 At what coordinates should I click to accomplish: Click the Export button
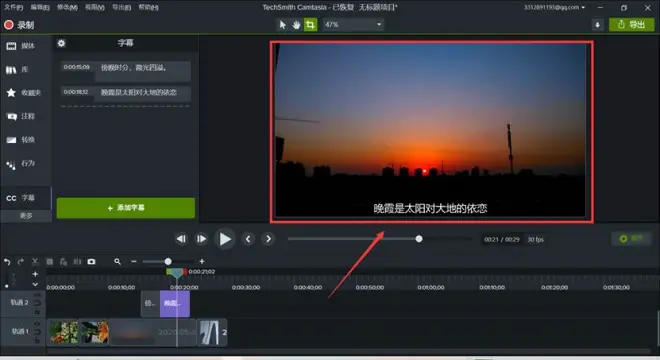(631, 24)
